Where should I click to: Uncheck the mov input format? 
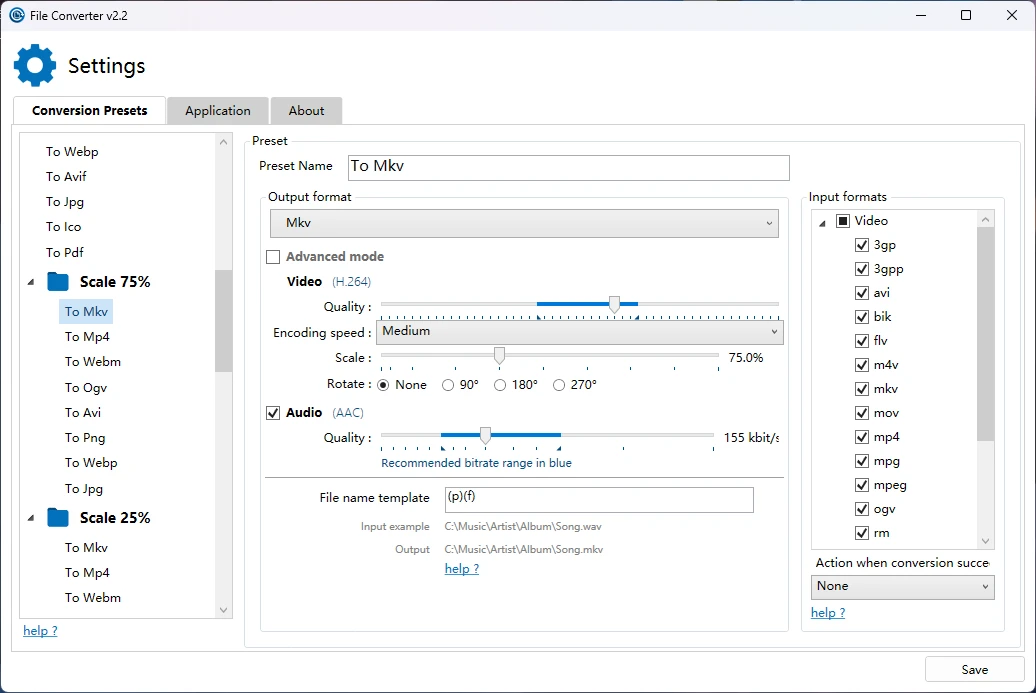862,413
